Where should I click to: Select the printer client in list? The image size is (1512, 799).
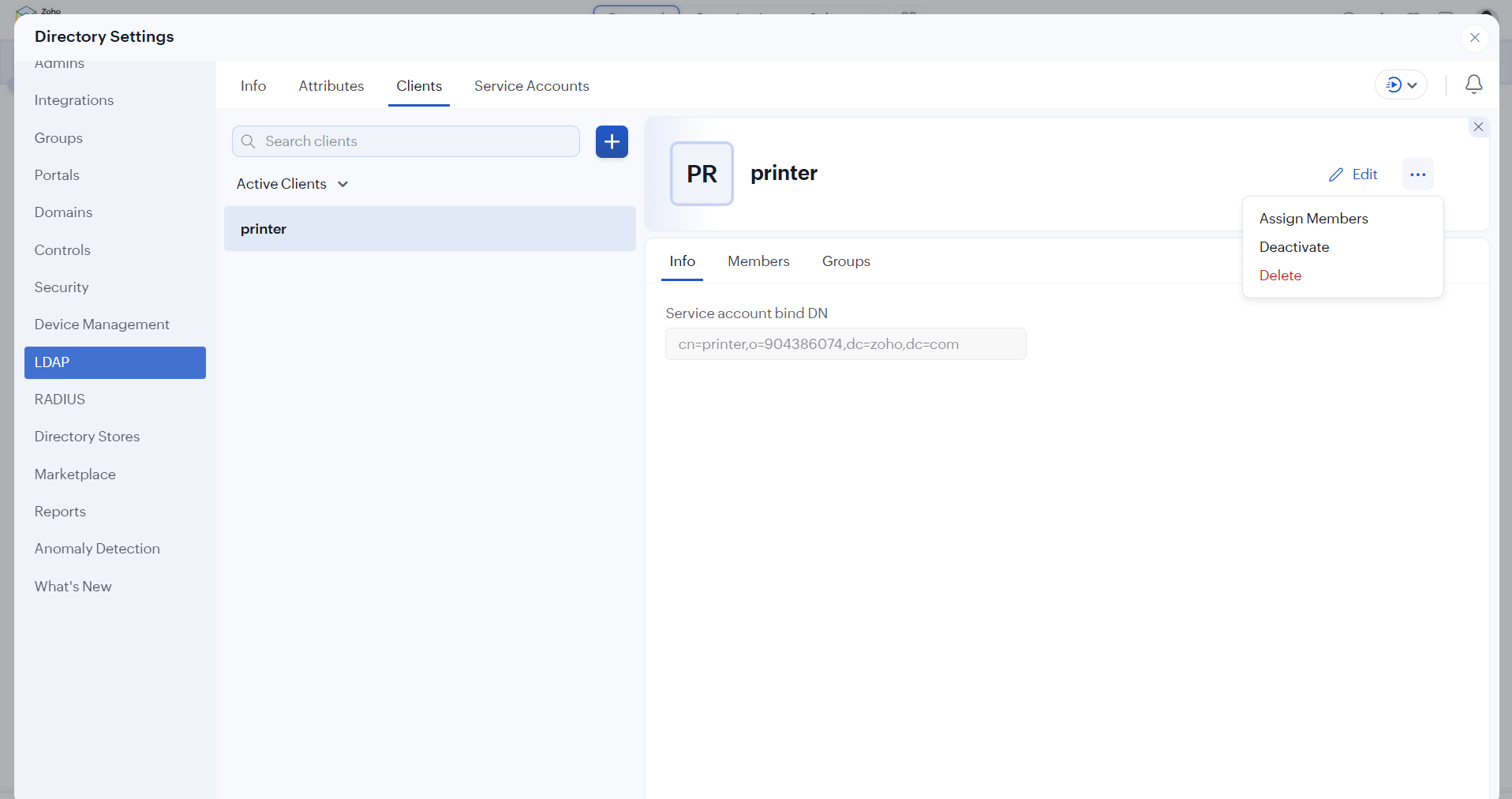(429, 229)
